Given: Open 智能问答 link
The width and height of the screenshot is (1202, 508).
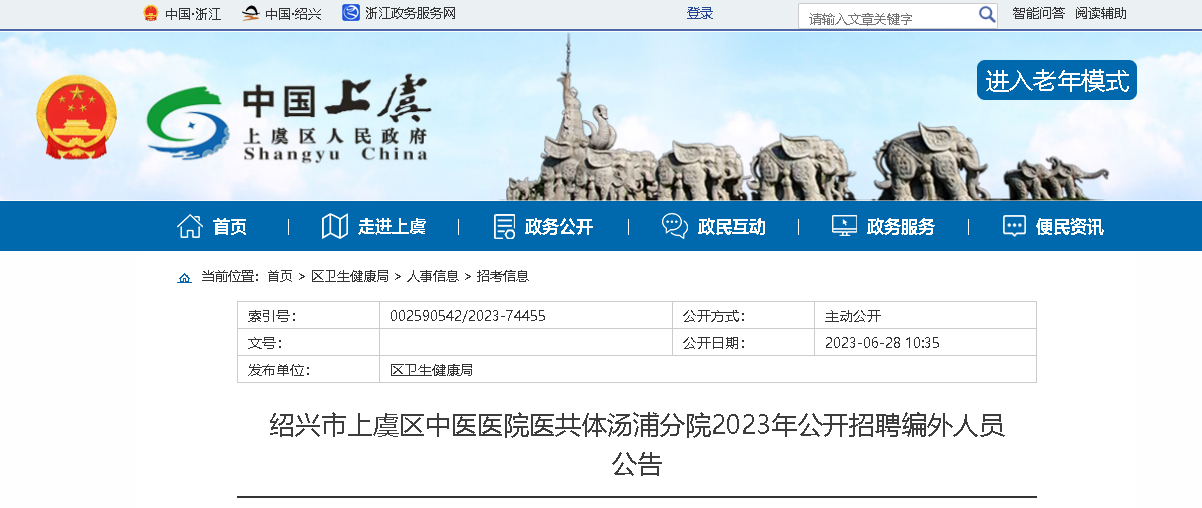Looking at the screenshot, I should tap(1038, 13).
